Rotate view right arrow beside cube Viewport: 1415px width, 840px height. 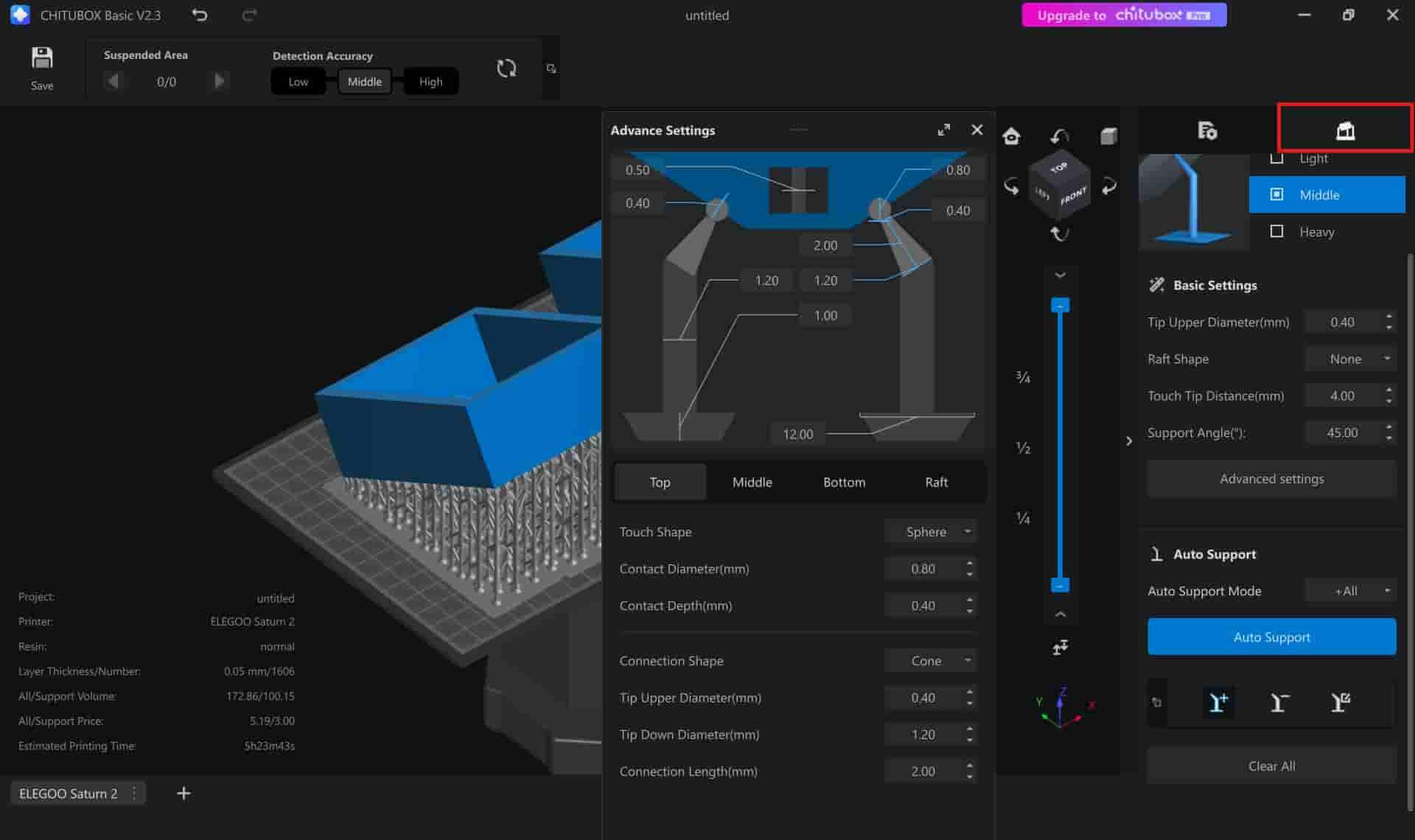point(1108,186)
